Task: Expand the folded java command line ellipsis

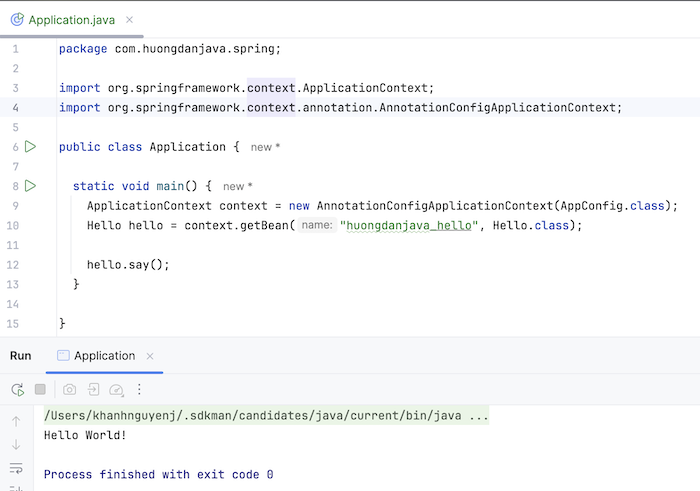Action: coord(478,415)
